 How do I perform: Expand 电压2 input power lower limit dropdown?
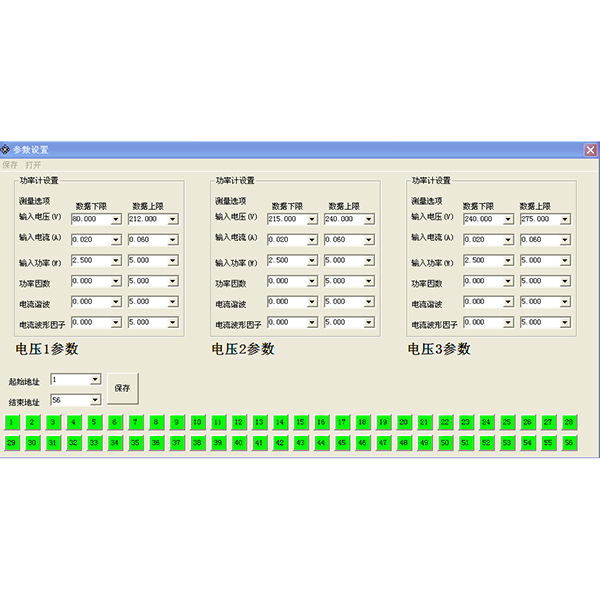[312, 261]
